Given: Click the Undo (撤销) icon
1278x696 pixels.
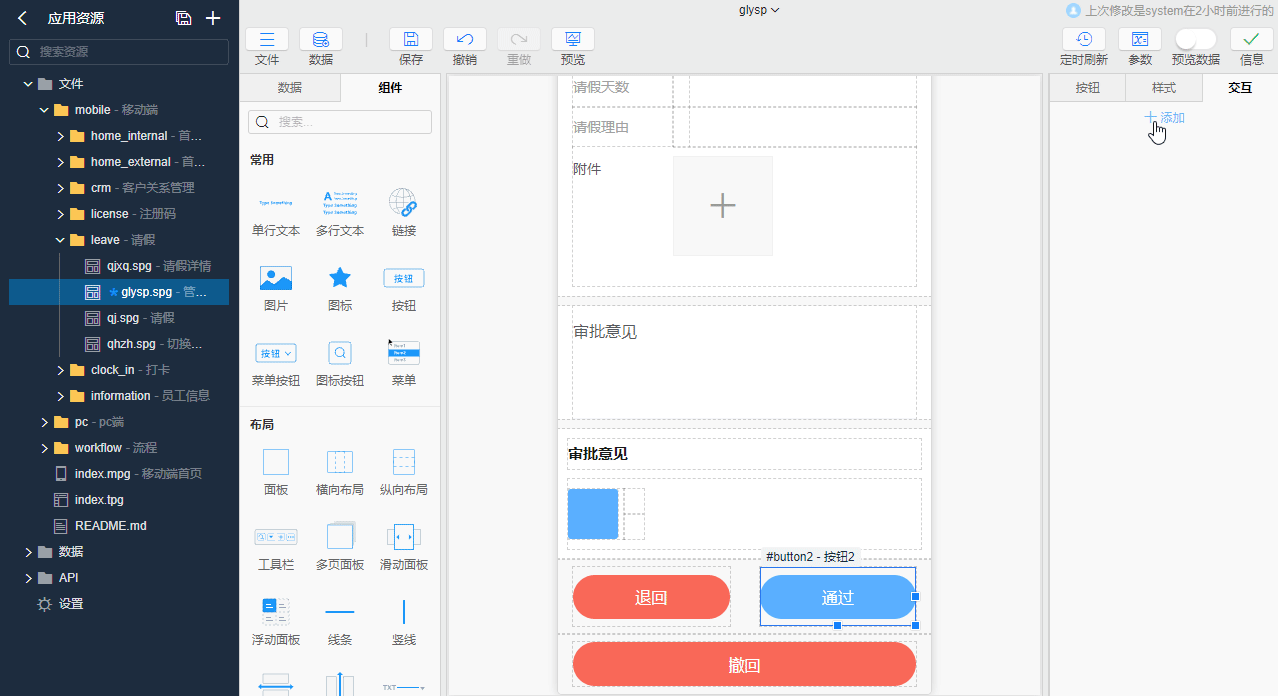Looking at the screenshot, I should (x=464, y=40).
